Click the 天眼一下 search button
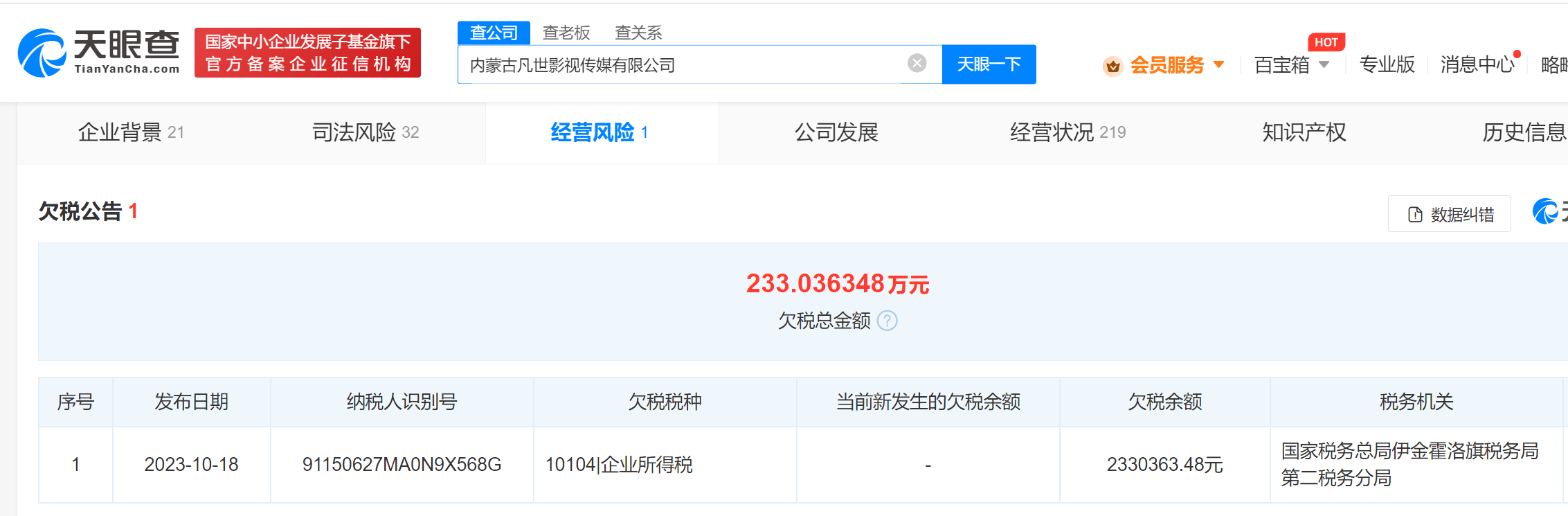The height and width of the screenshot is (516, 1568). [989, 64]
